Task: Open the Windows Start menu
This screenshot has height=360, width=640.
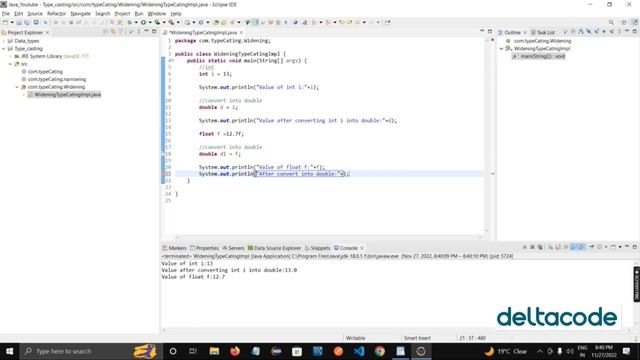Action: (9, 351)
